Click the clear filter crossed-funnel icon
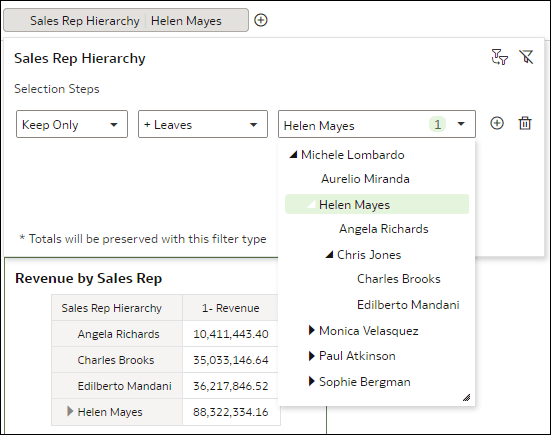551x435 pixels. [526, 57]
